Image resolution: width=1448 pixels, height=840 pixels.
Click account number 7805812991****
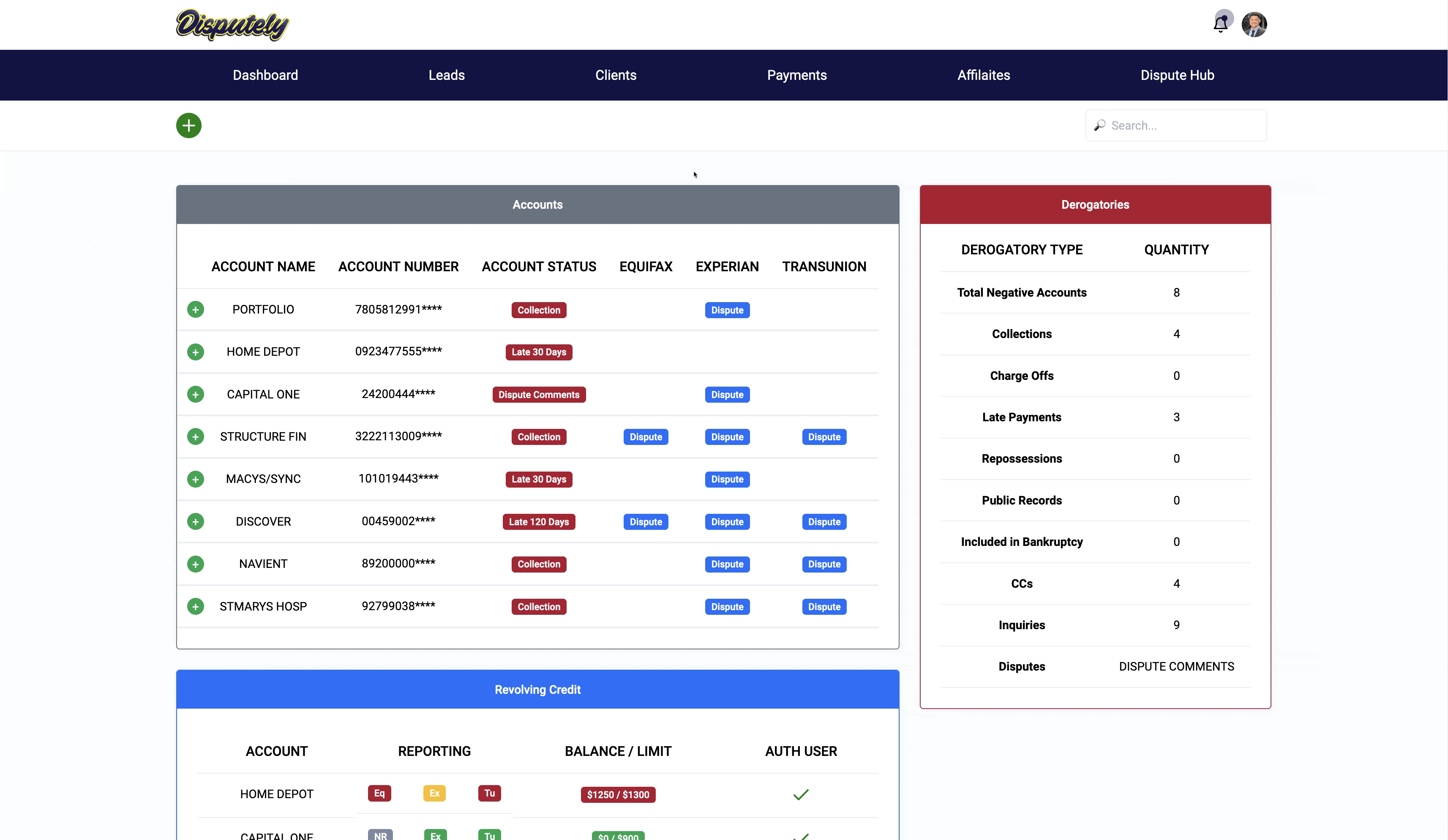[x=398, y=309]
